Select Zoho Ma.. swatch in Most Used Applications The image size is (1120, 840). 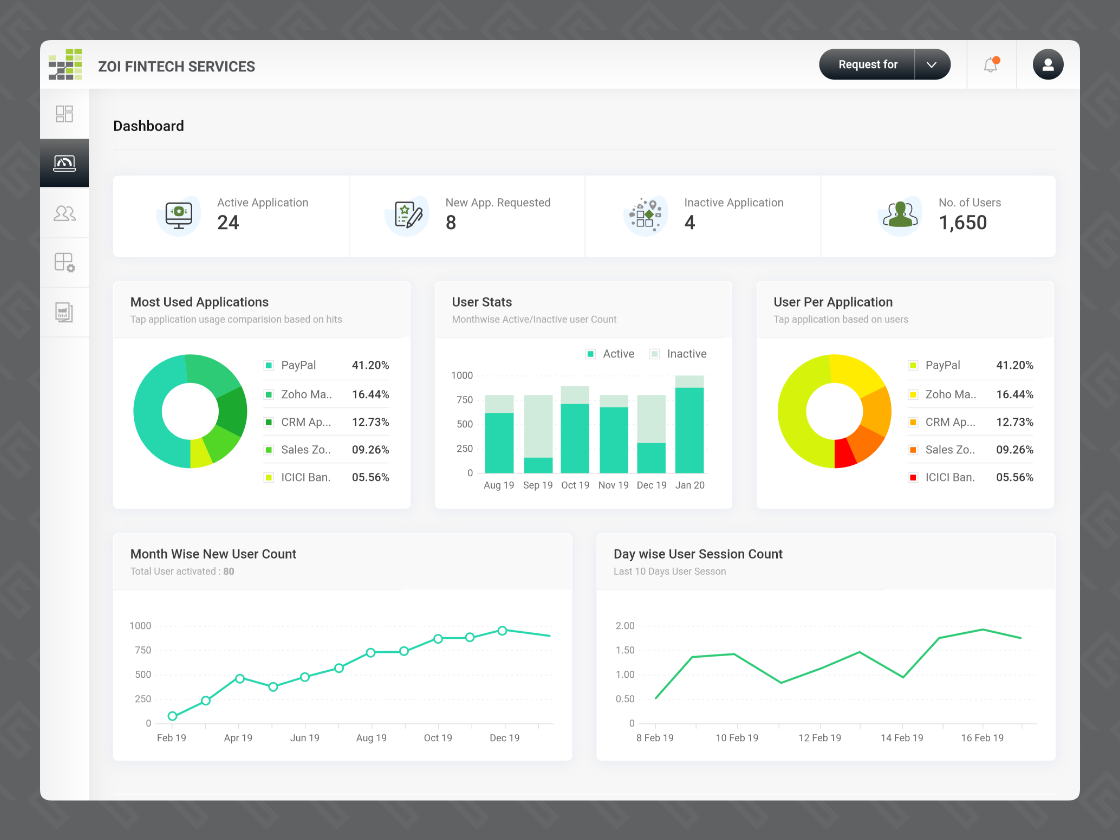[x=269, y=394]
